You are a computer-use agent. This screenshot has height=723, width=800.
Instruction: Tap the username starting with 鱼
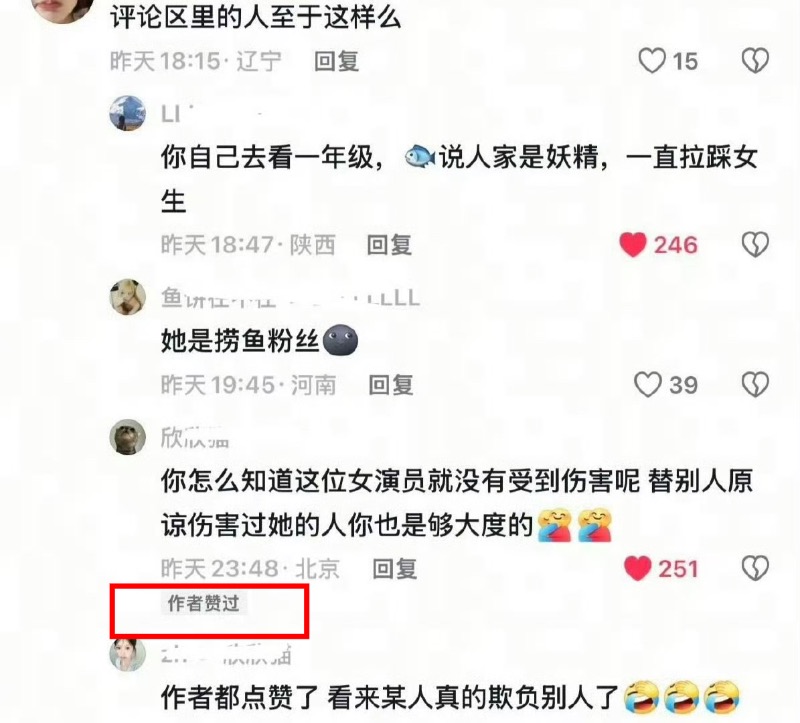pos(290,297)
